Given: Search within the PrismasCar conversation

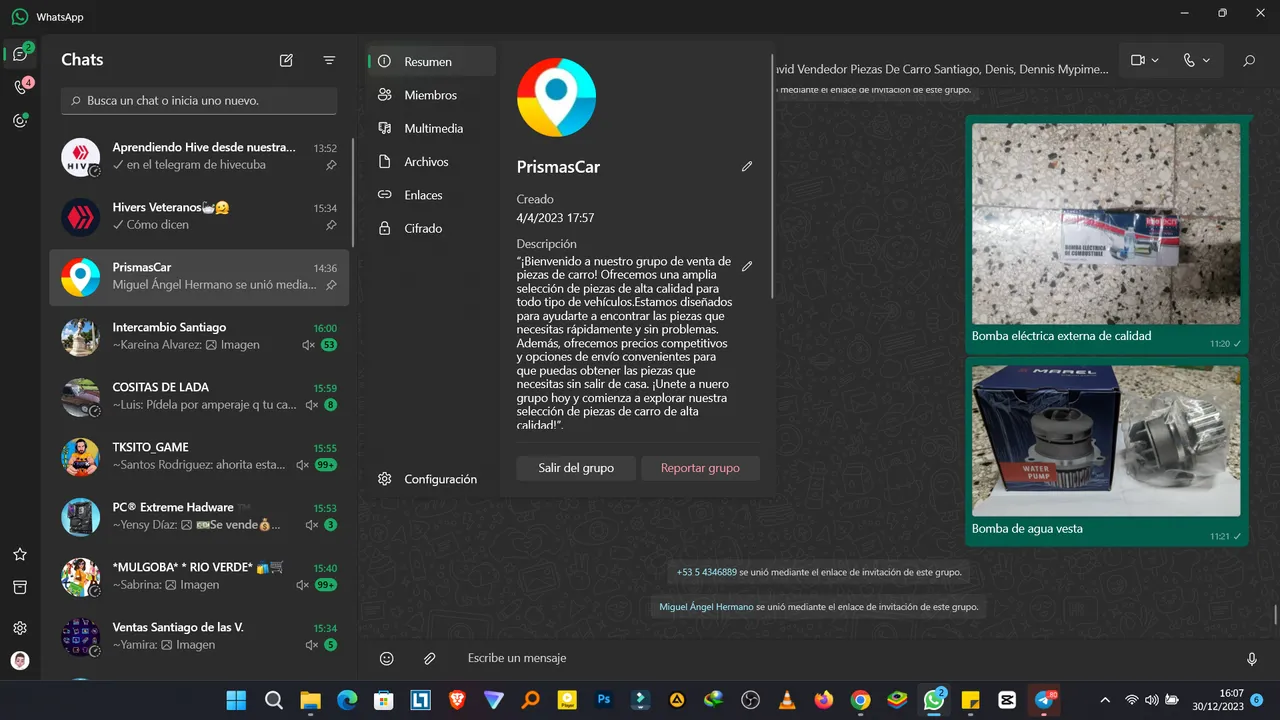Looking at the screenshot, I should pyautogui.click(x=1249, y=61).
